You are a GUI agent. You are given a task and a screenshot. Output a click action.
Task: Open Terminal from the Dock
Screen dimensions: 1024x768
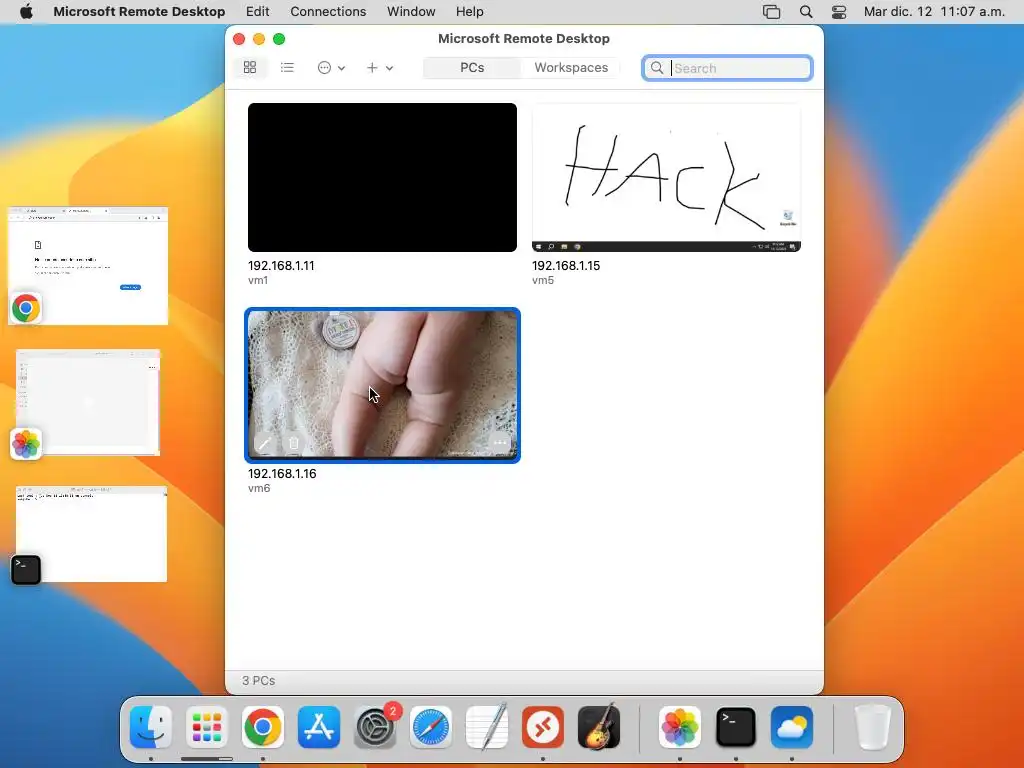pyautogui.click(x=736, y=727)
